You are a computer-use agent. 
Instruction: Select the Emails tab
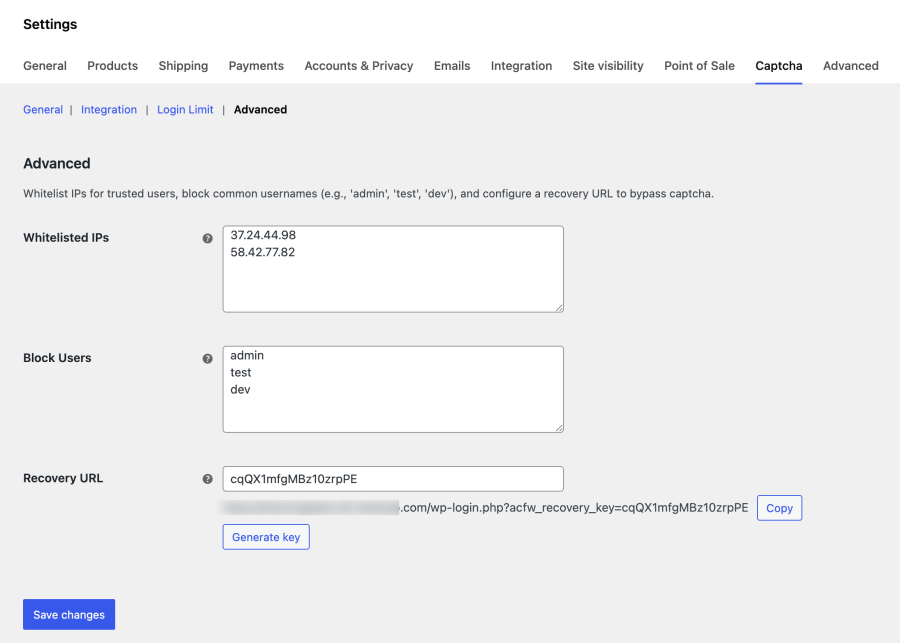point(452,66)
